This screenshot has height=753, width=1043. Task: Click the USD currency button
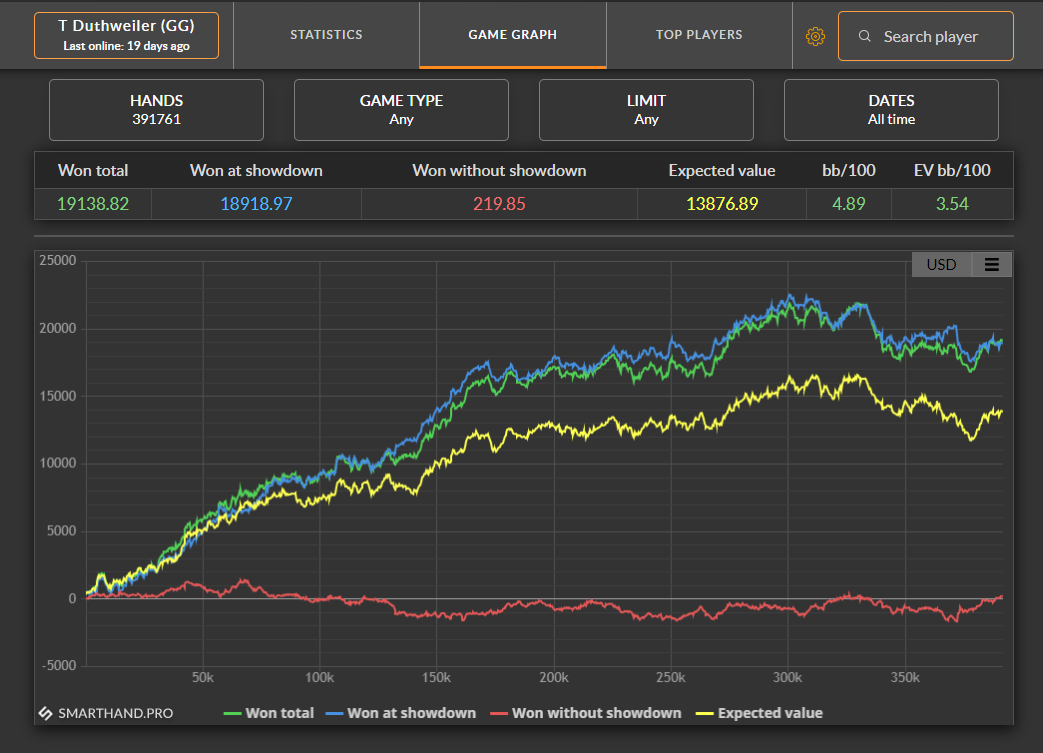941,265
